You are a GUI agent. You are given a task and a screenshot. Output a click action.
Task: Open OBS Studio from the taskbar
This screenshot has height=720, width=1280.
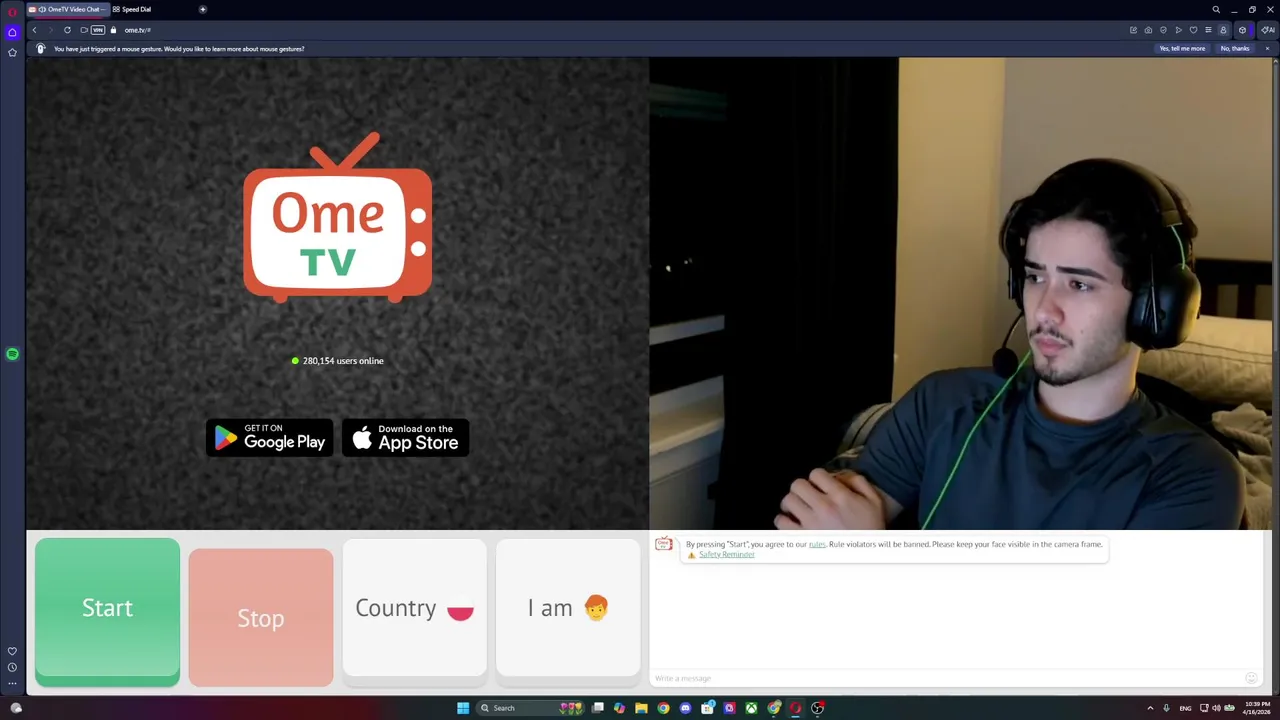coord(817,708)
